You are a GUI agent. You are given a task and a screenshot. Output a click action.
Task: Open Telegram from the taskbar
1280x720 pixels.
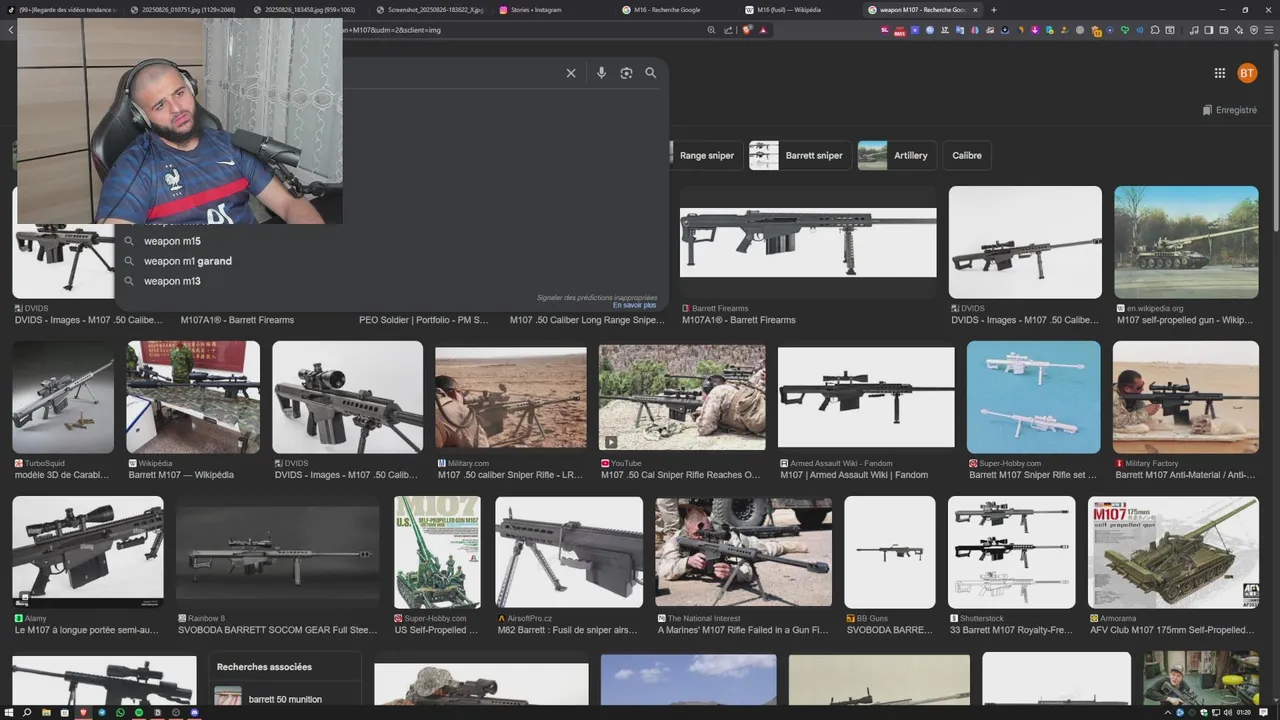(102, 712)
